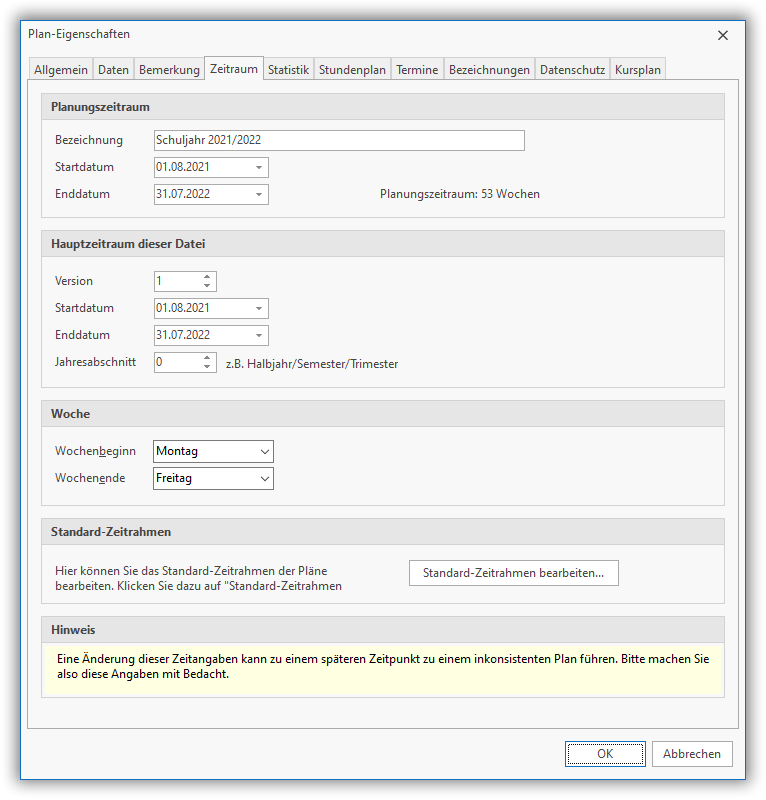Screen dimensions: 766x800
Task: Switch to the Termine tab
Action: point(417,70)
